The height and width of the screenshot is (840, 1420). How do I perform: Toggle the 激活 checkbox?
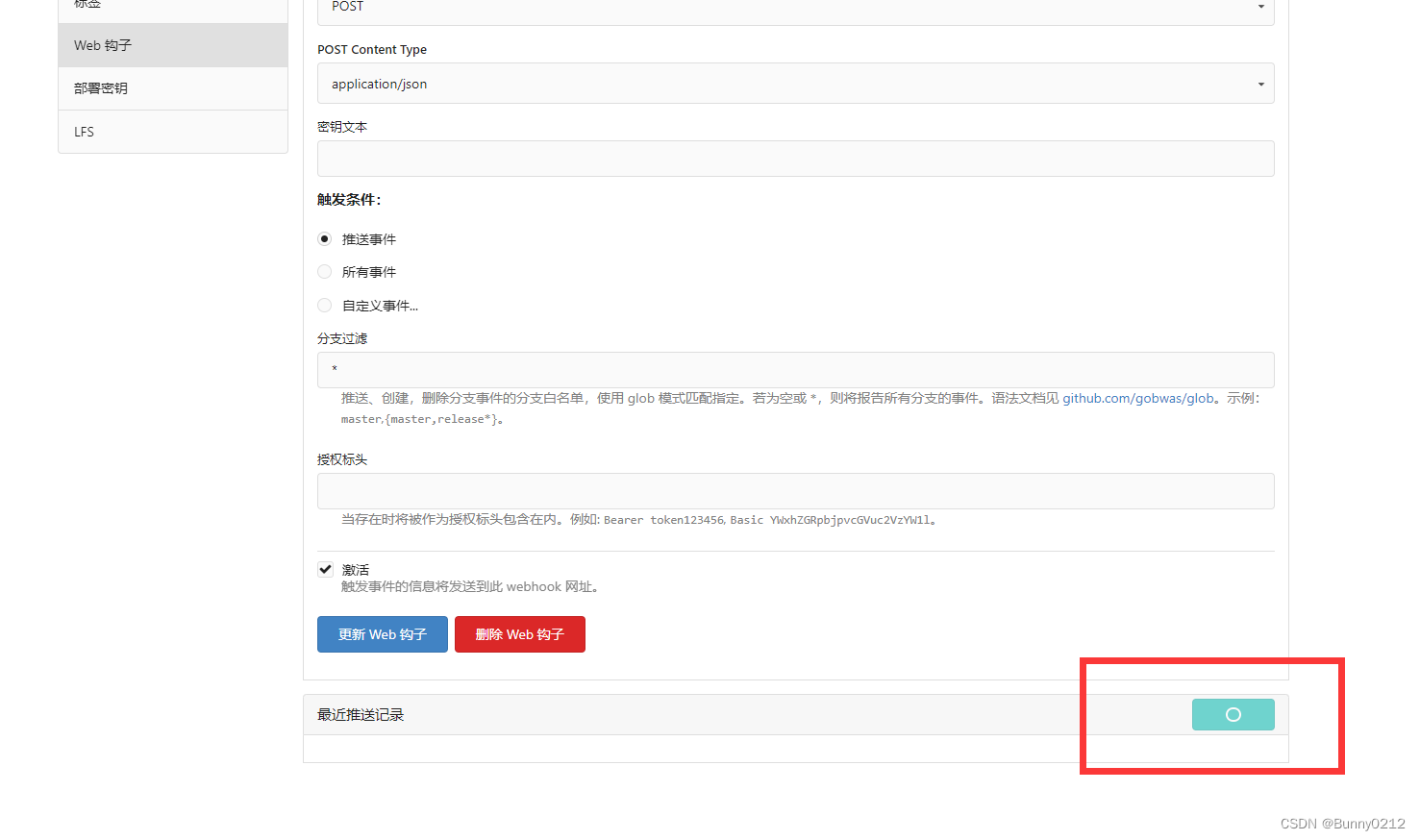click(x=325, y=569)
